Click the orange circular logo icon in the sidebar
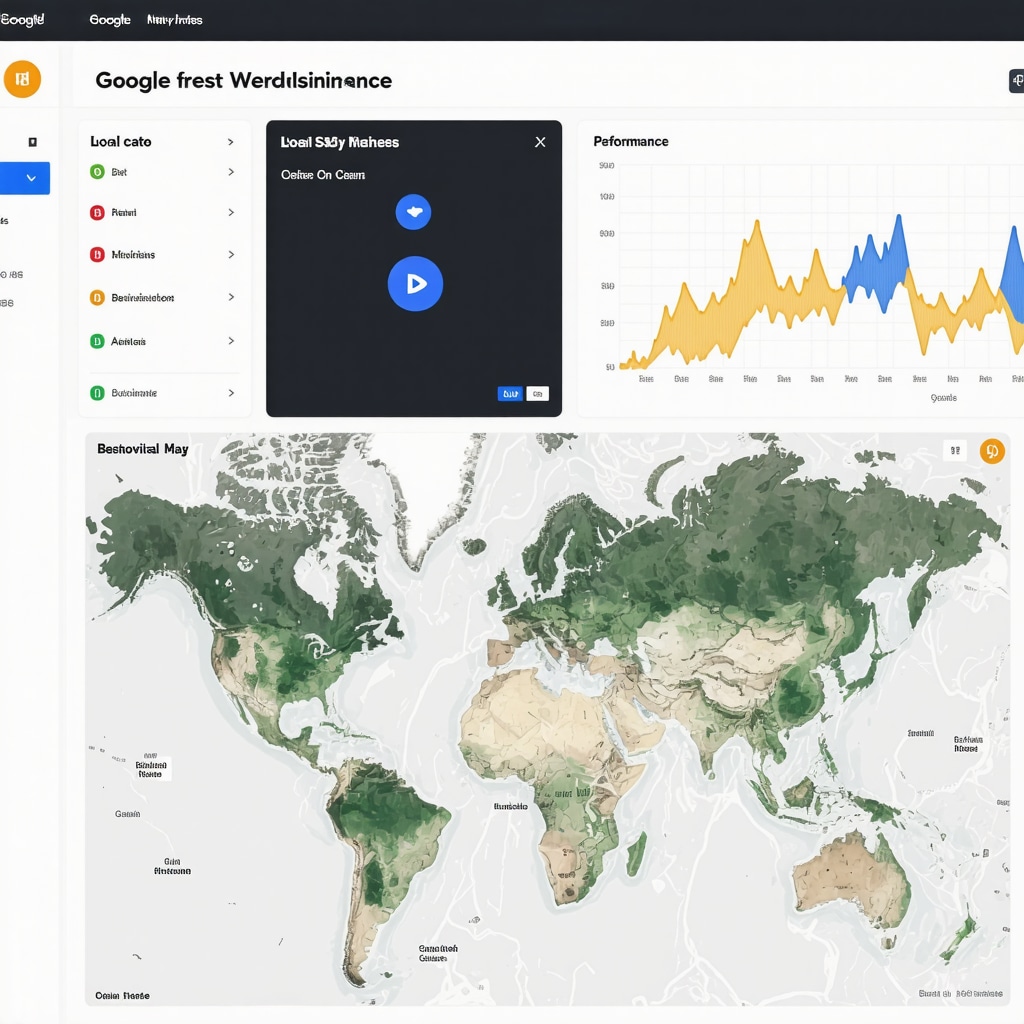Image resolution: width=1024 pixels, height=1024 pixels. tap(22, 79)
